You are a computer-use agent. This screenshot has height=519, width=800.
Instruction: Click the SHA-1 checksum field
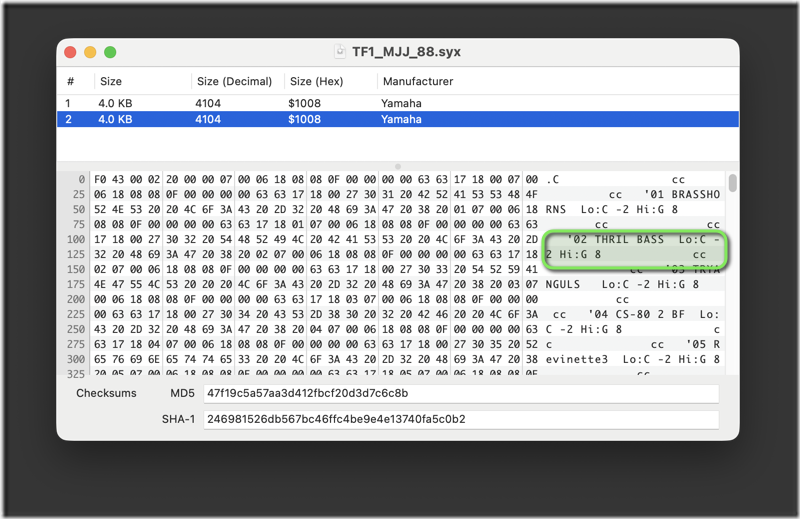pyautogui.click(x=460, y=420)
